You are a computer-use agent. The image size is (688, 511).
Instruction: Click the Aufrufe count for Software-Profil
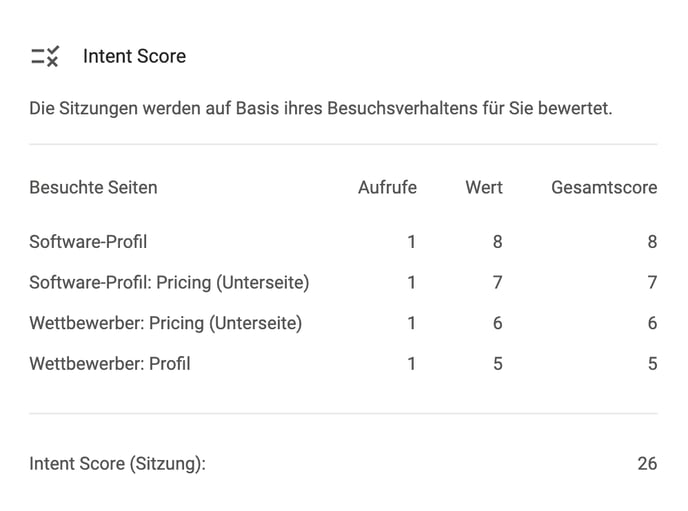[x=411, y=242]
